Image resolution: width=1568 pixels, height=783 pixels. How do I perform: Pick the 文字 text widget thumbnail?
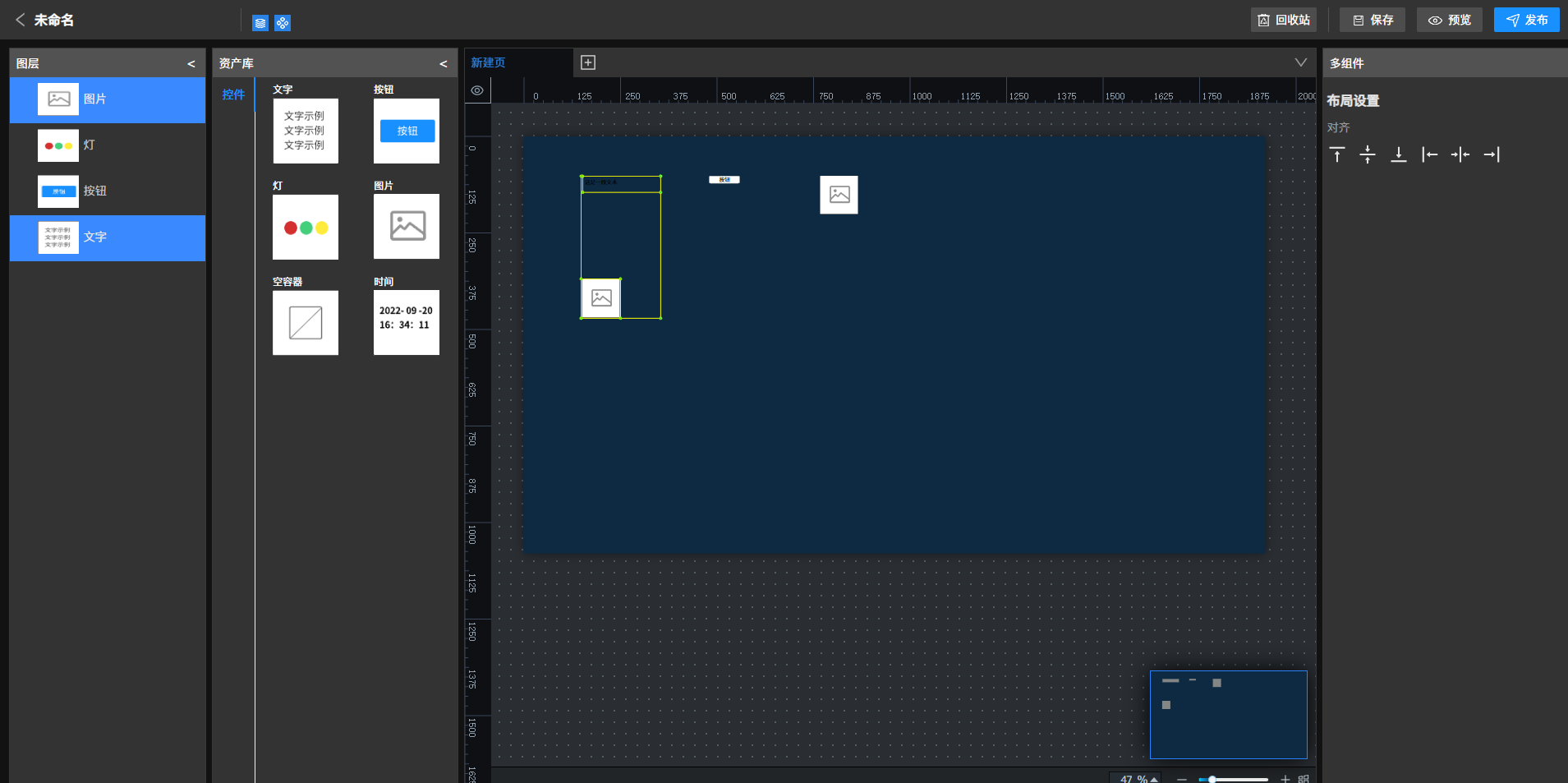pos(306,131)
